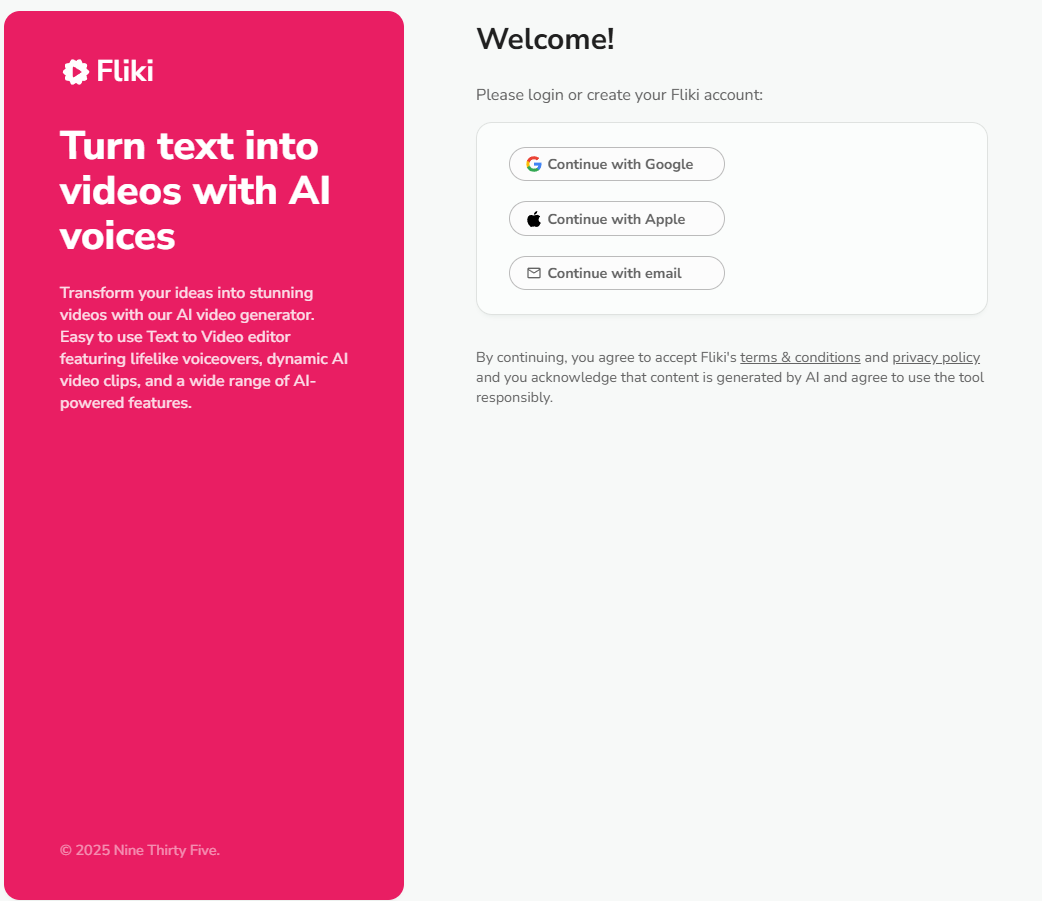Screen dimensions: 1042x901
Task: Choose Continue with Apple
Action: 617,219
